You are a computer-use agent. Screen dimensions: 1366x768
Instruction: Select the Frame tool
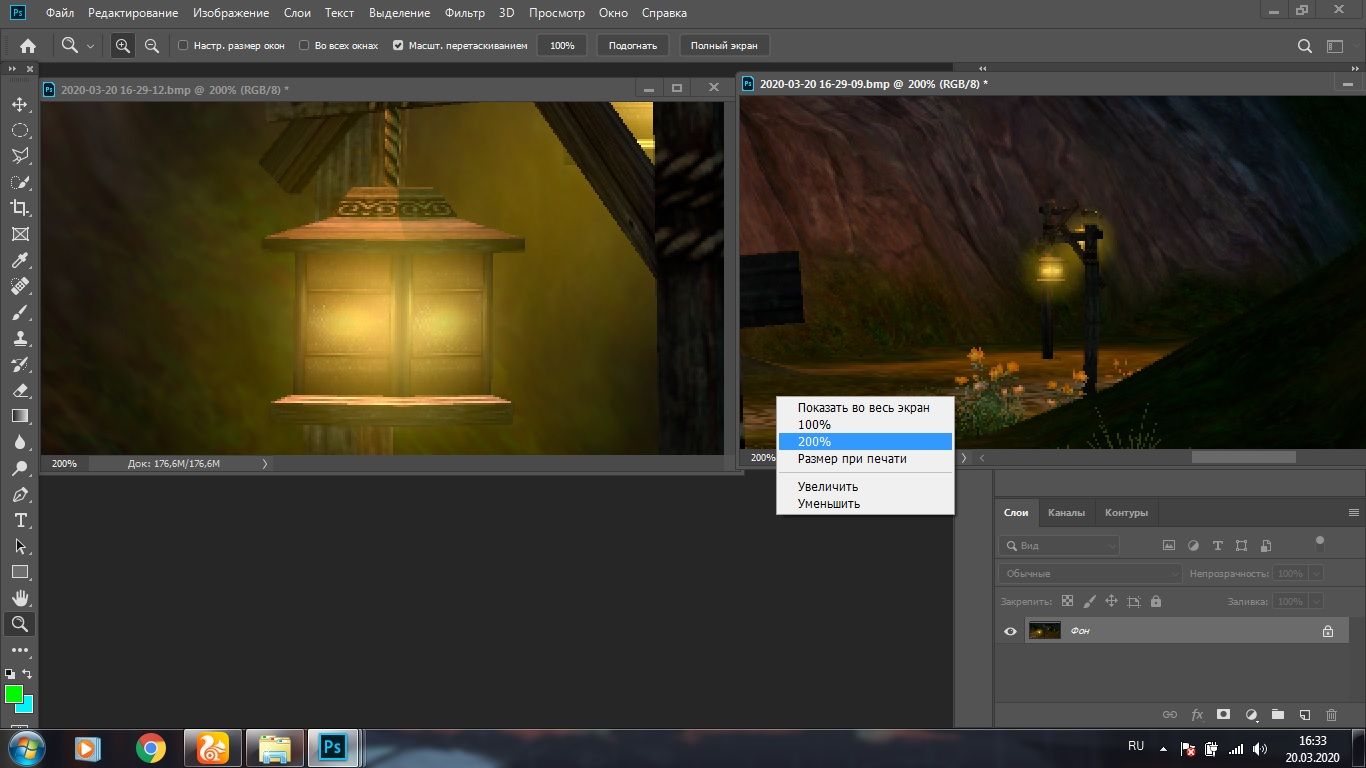coord(19,234)
